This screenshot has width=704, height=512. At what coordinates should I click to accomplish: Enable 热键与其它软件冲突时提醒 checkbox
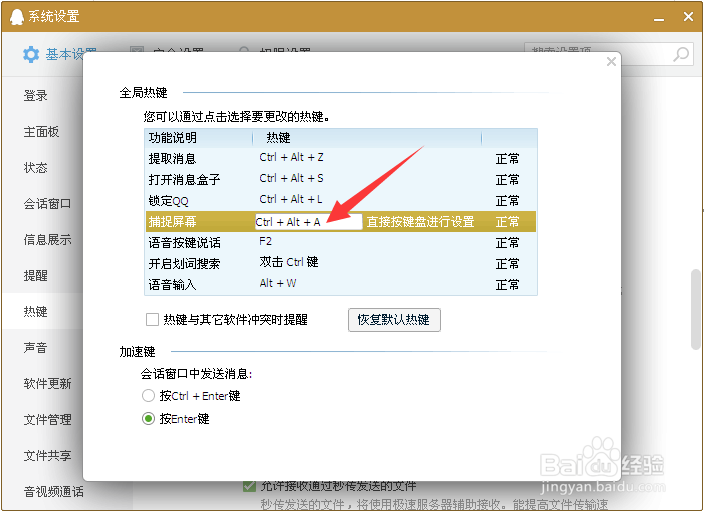[152, 320]
